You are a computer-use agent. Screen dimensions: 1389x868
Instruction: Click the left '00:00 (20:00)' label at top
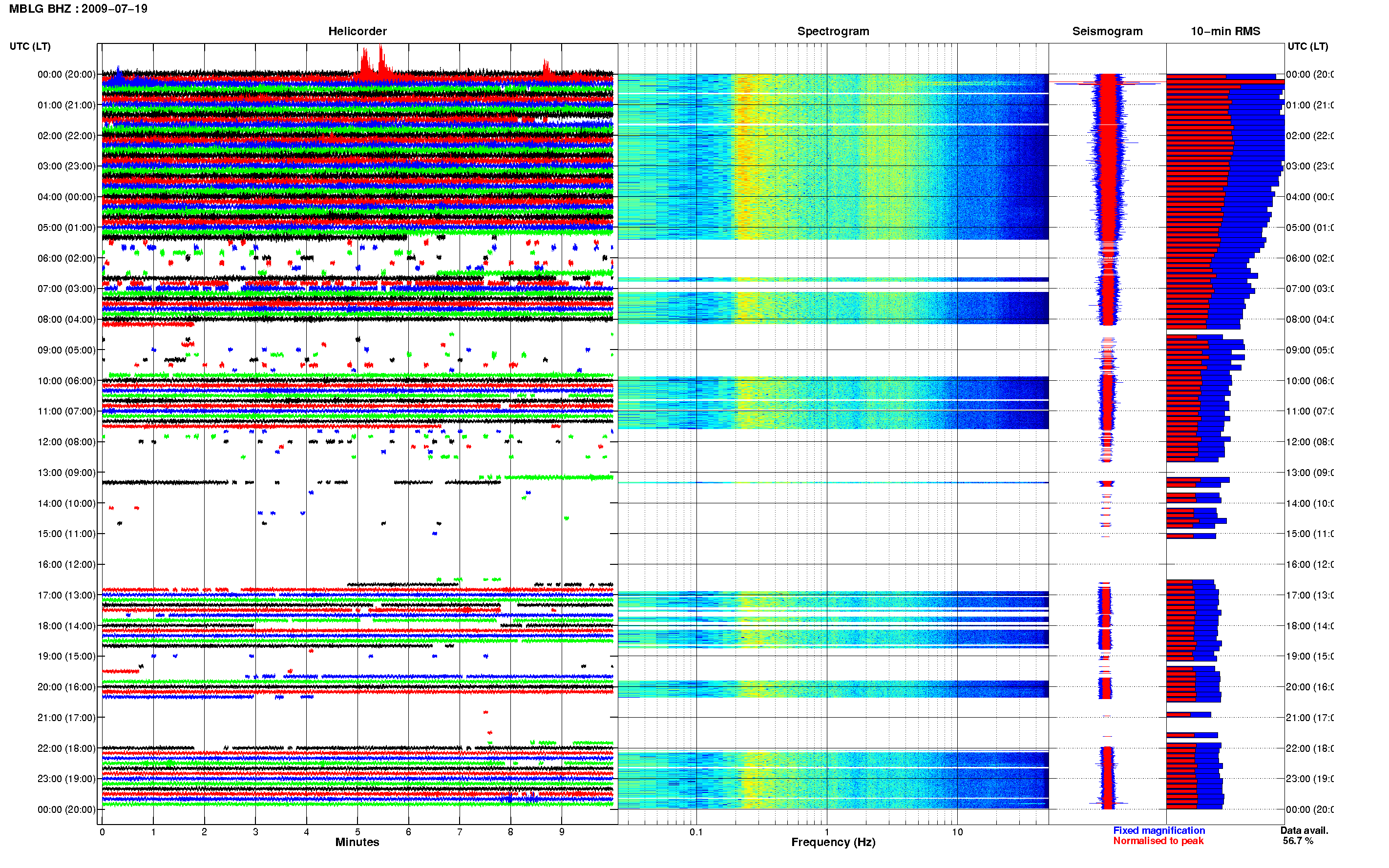(x=66, y=74)
